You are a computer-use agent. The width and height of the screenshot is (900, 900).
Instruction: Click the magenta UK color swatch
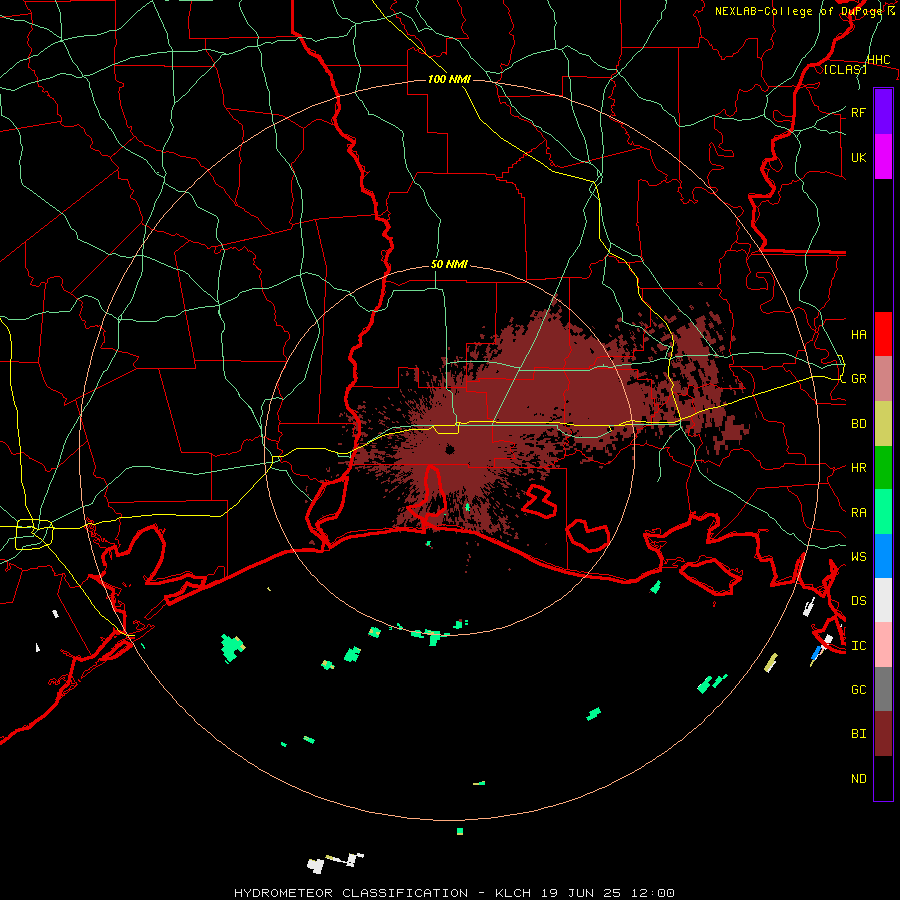point(883,156)
